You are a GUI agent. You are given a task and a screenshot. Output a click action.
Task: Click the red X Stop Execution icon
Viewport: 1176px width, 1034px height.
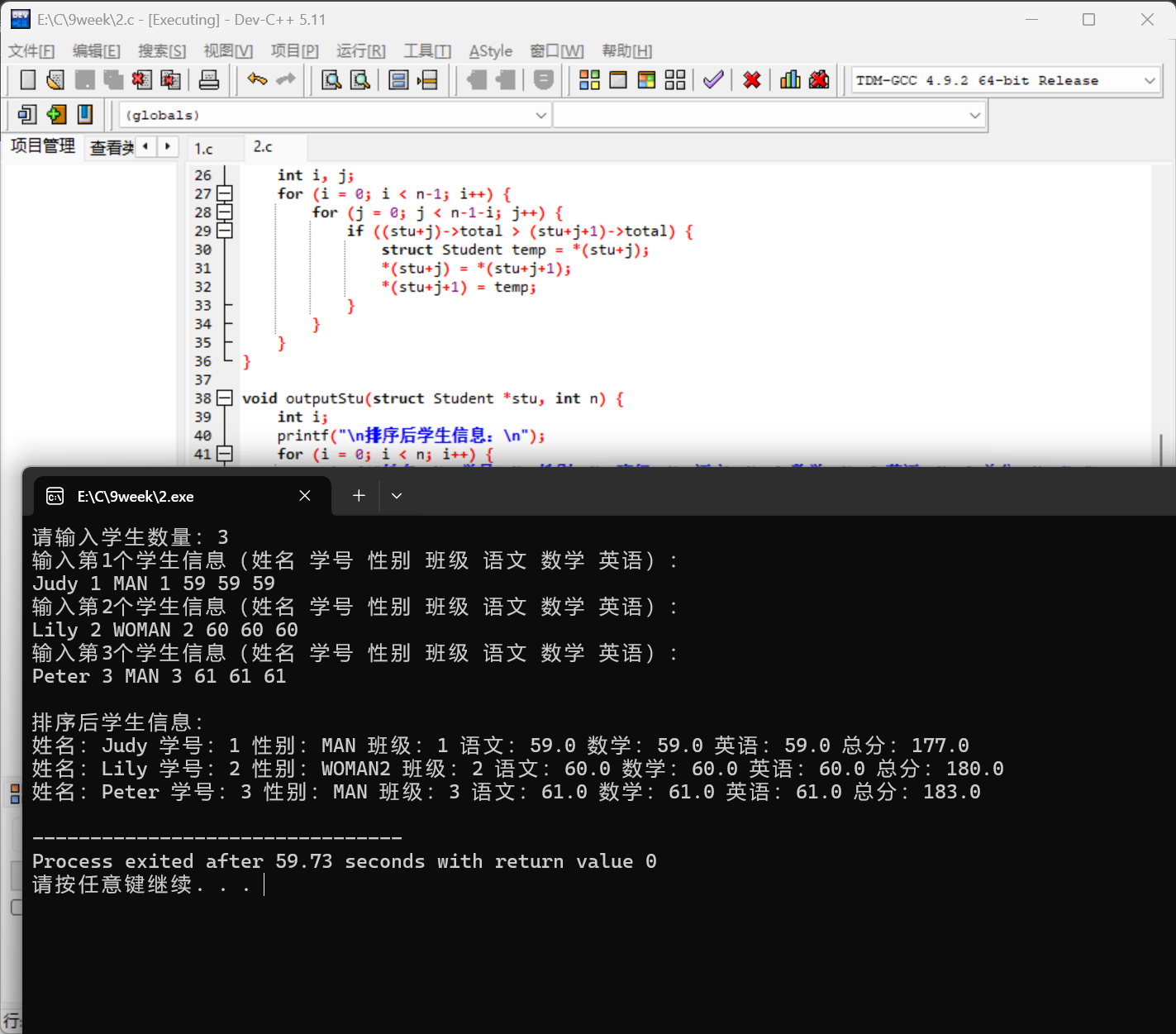pyautogui.click(x=752, y=80)
